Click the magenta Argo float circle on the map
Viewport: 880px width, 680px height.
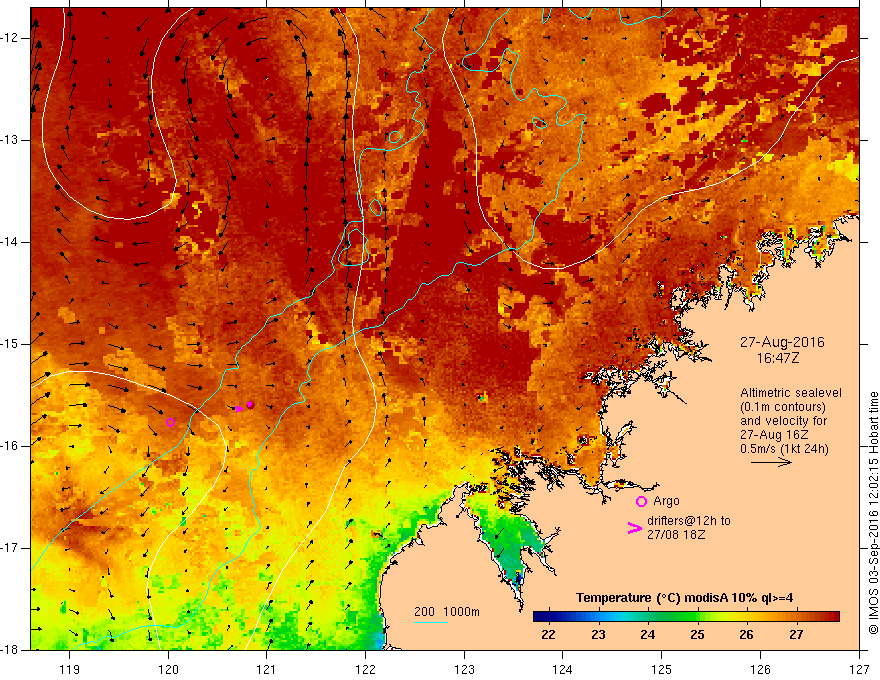171,422
